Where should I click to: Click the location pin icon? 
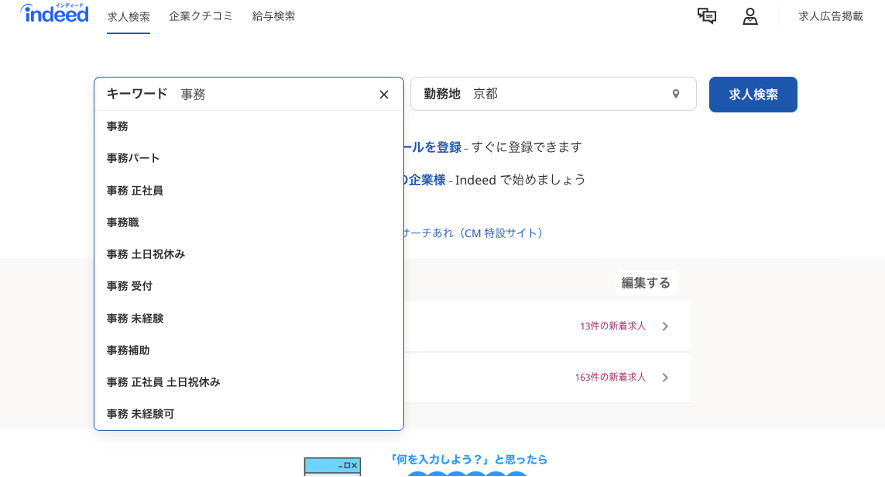coord(676,94)
